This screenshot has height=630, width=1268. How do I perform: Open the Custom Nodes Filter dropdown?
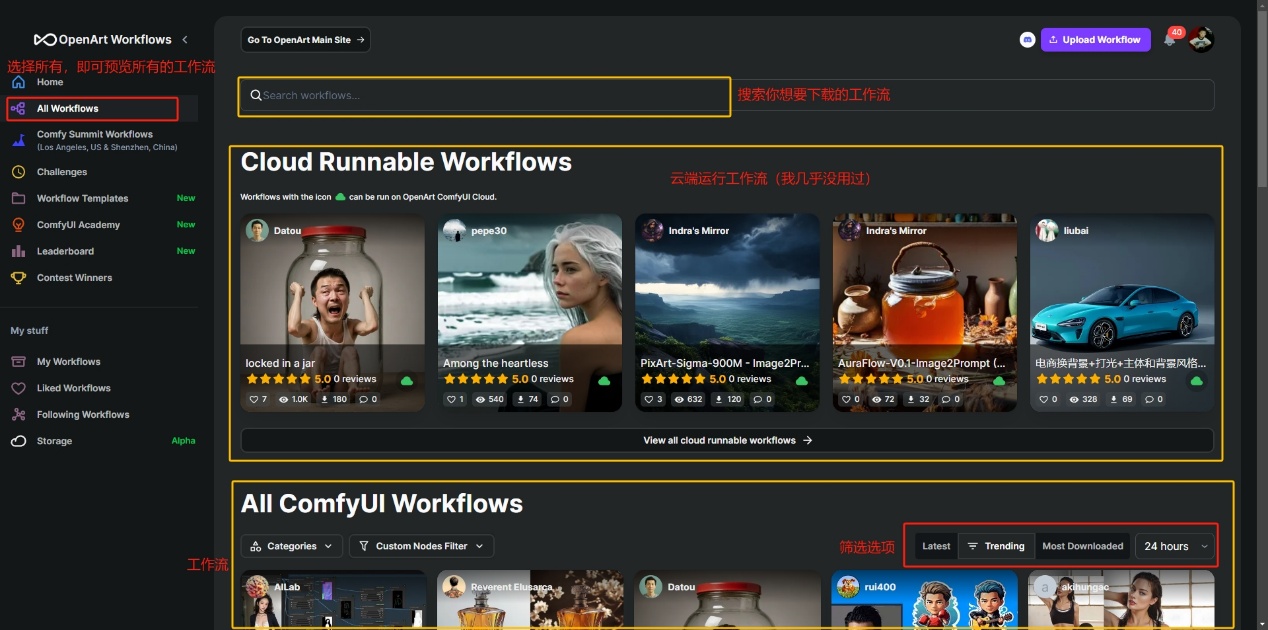(x=421, y=546)
